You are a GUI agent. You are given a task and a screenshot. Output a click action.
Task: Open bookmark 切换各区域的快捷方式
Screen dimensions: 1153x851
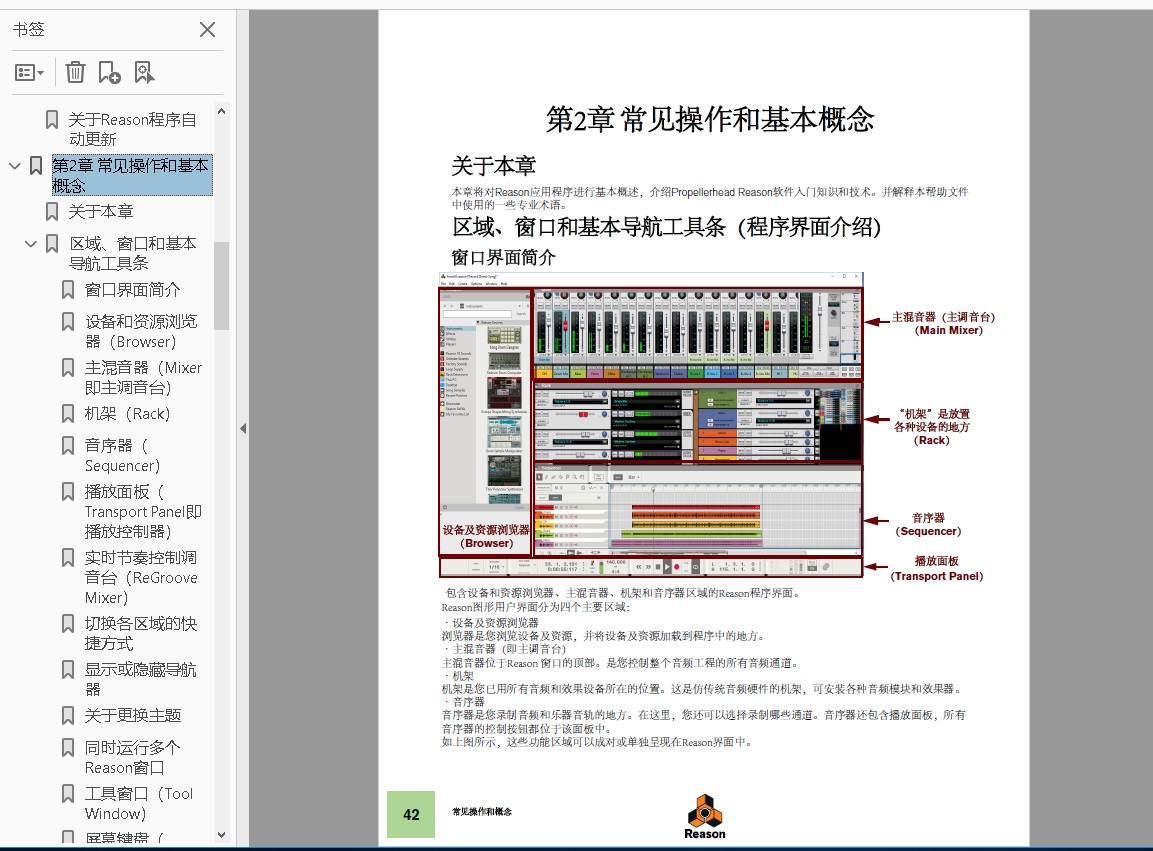(140, 633)
